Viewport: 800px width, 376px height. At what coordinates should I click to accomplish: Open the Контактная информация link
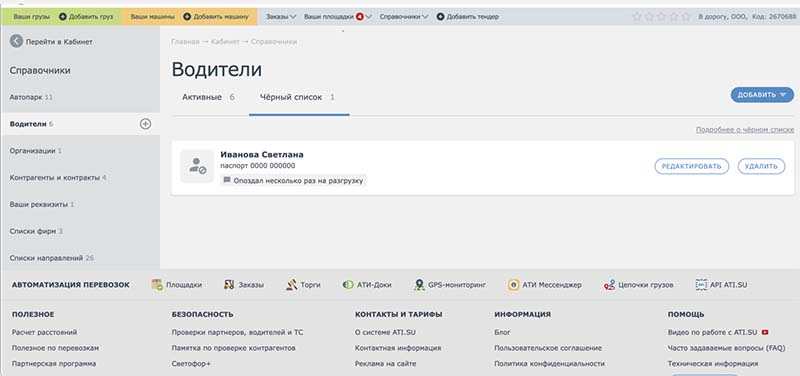[x=398, y=348]
